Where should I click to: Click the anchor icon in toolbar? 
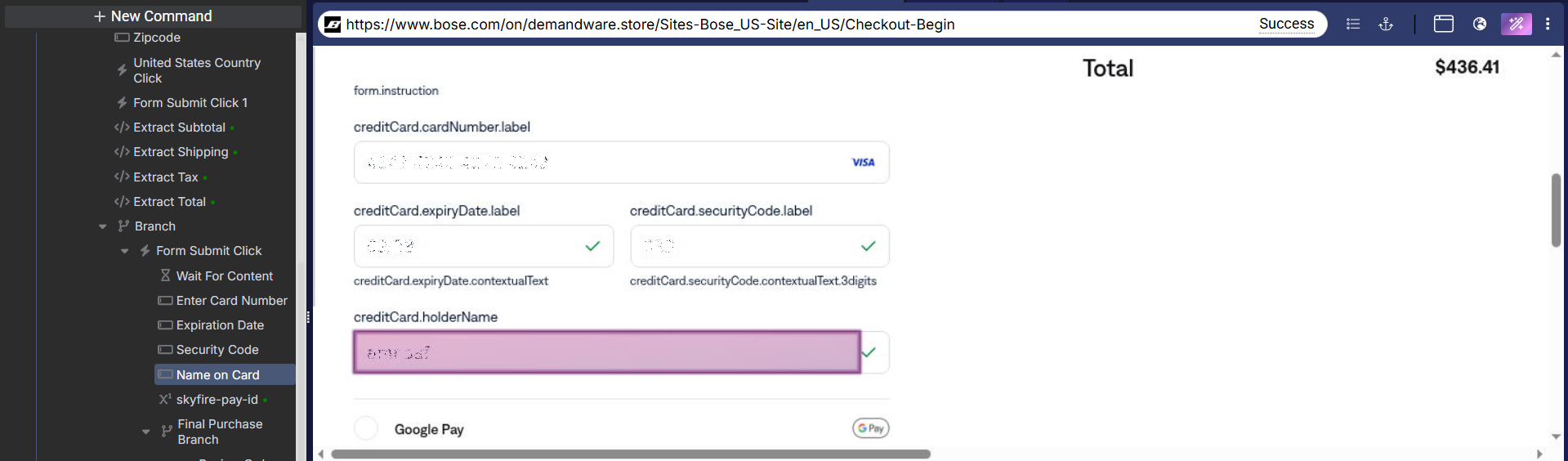tap(1386, 25)
